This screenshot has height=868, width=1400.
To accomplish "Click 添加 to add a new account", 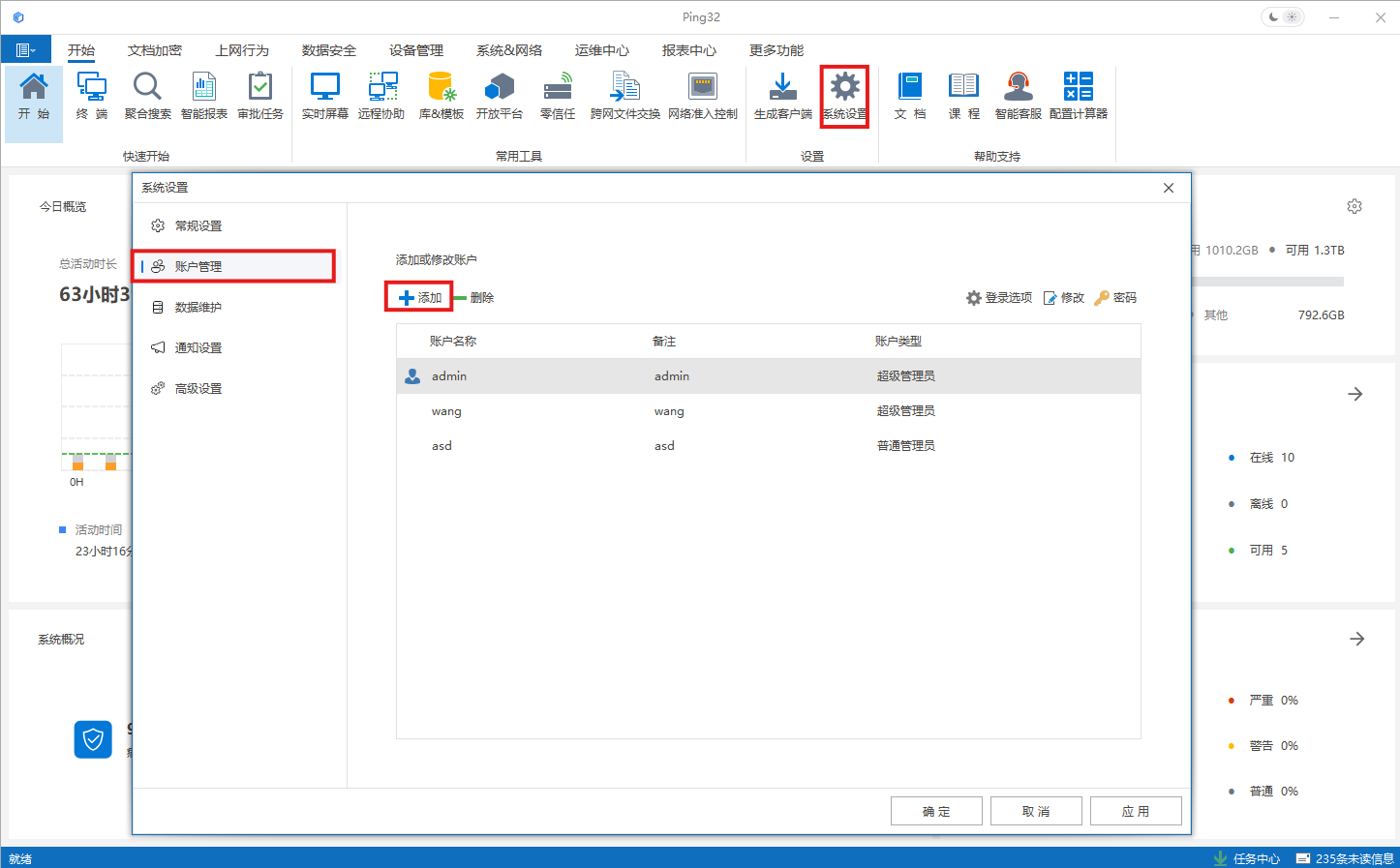I will tap(418, 297).
